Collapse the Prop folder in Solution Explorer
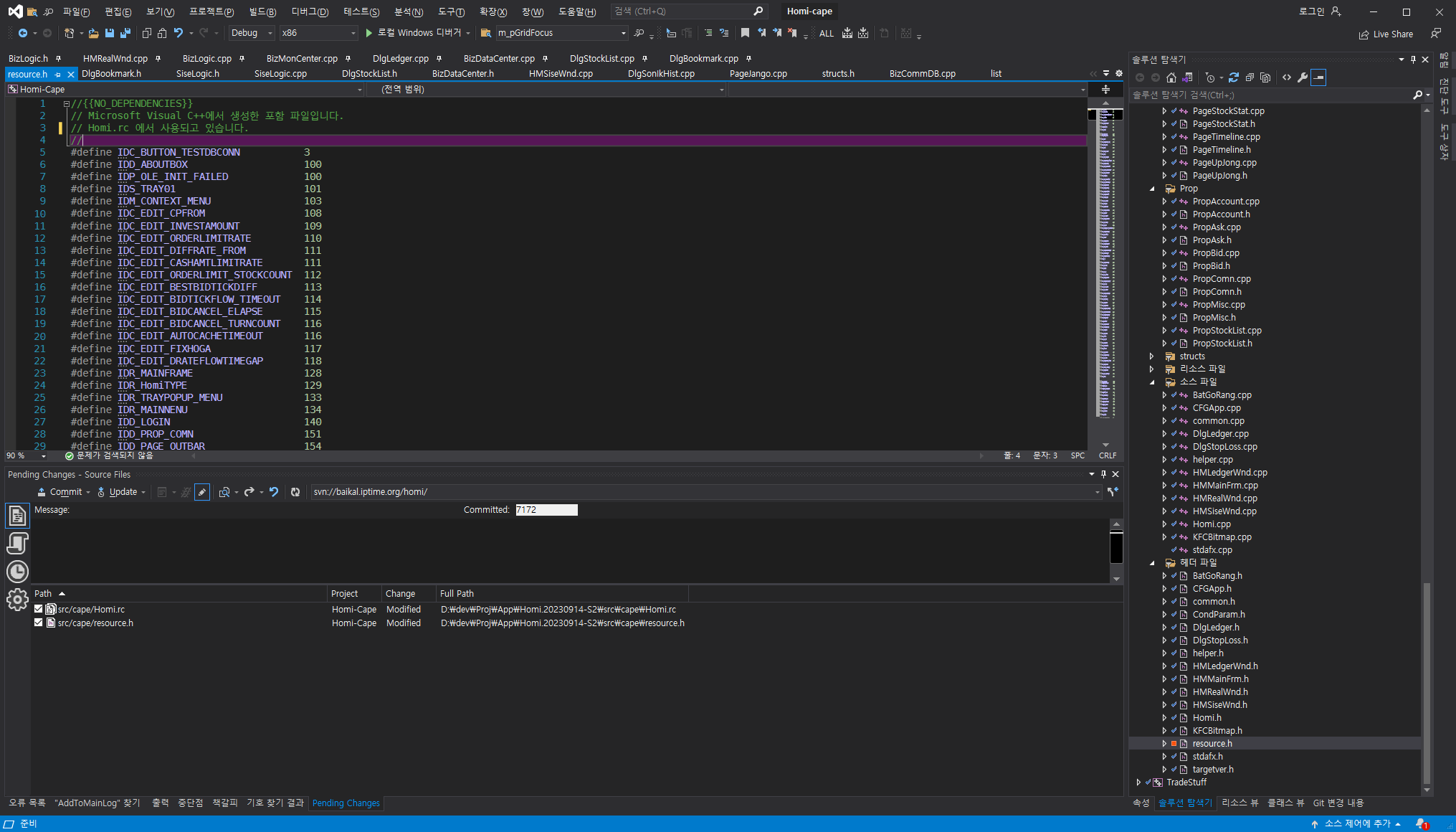Viewport: 1456px width, 832px height. coord(1152,189)
